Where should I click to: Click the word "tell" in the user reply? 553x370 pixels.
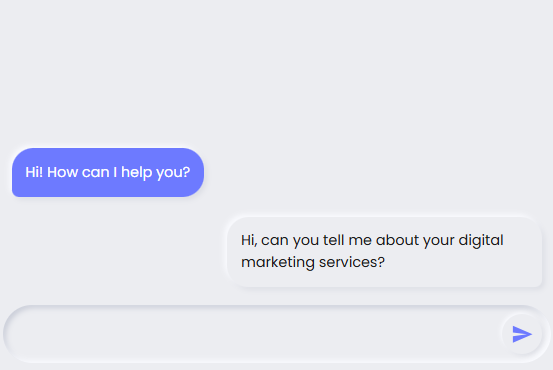334,240
